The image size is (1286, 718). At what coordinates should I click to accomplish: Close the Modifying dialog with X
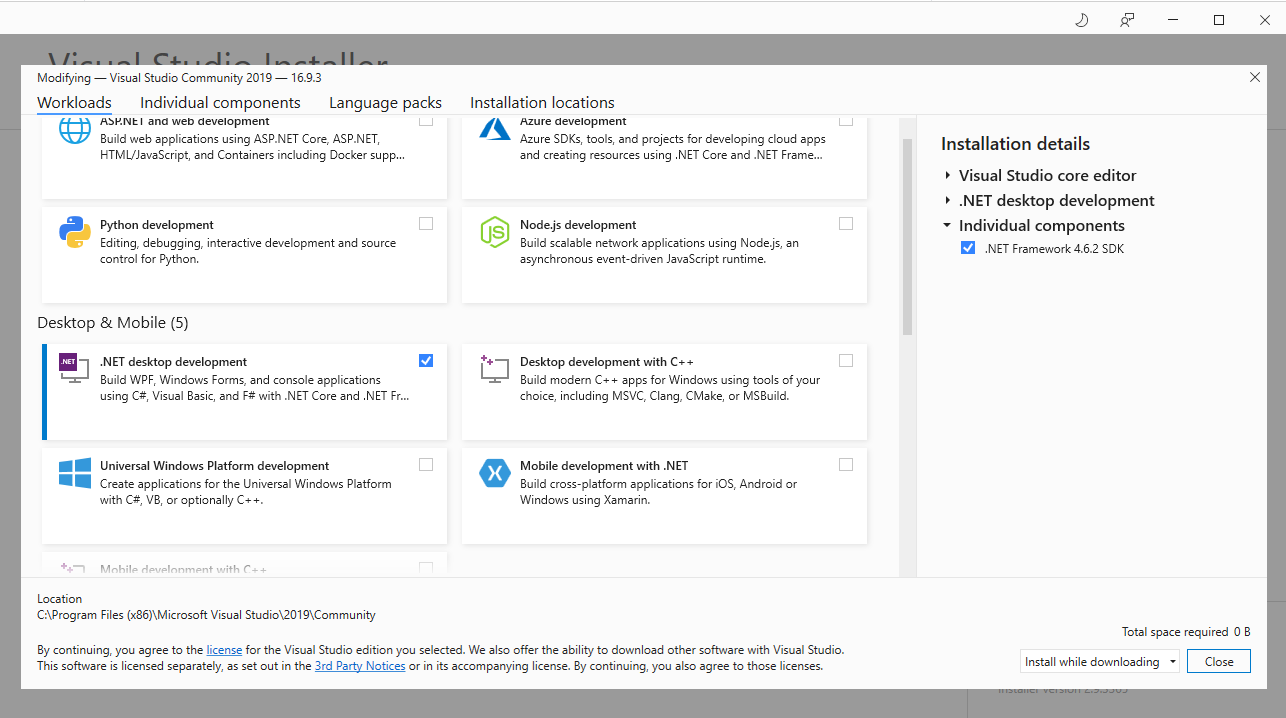pyautogui.click(x=1255, y=77)
